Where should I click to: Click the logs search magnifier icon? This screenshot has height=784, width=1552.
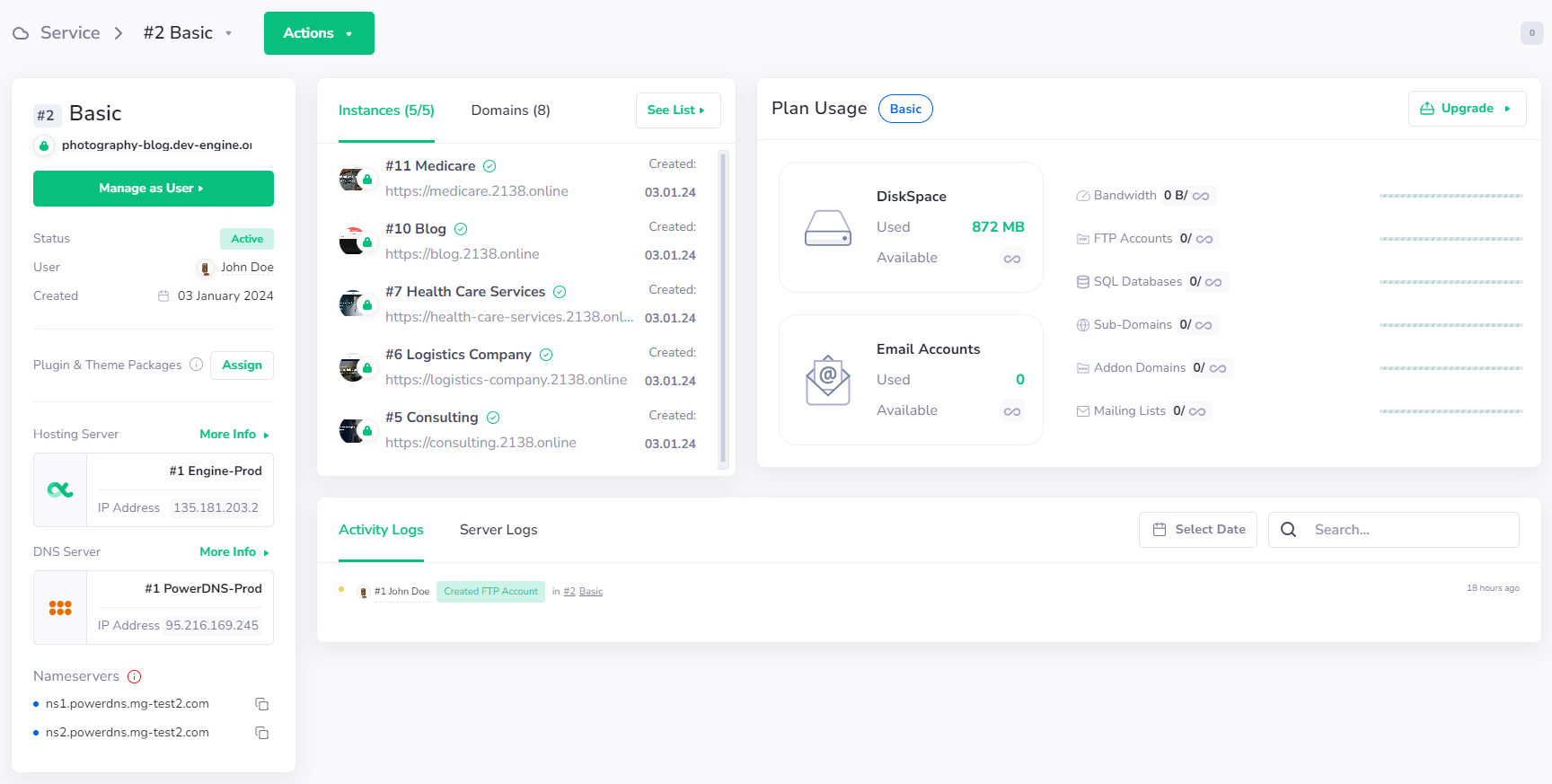tap(1288, 530)
